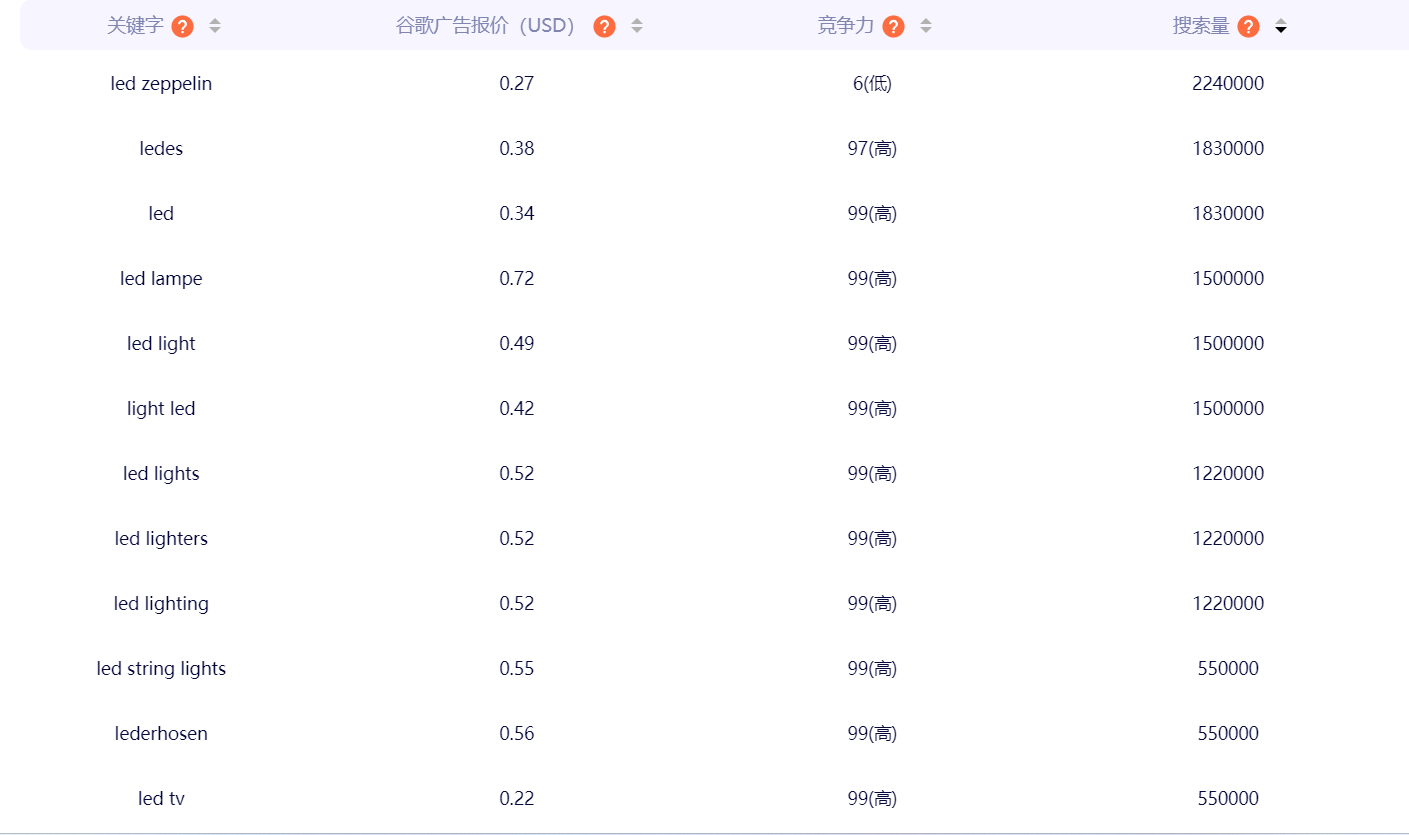Click the help icon beside 竞争力 header
Image resolution: width=1409 pixels, height=835 pixels.
(894, 27)
